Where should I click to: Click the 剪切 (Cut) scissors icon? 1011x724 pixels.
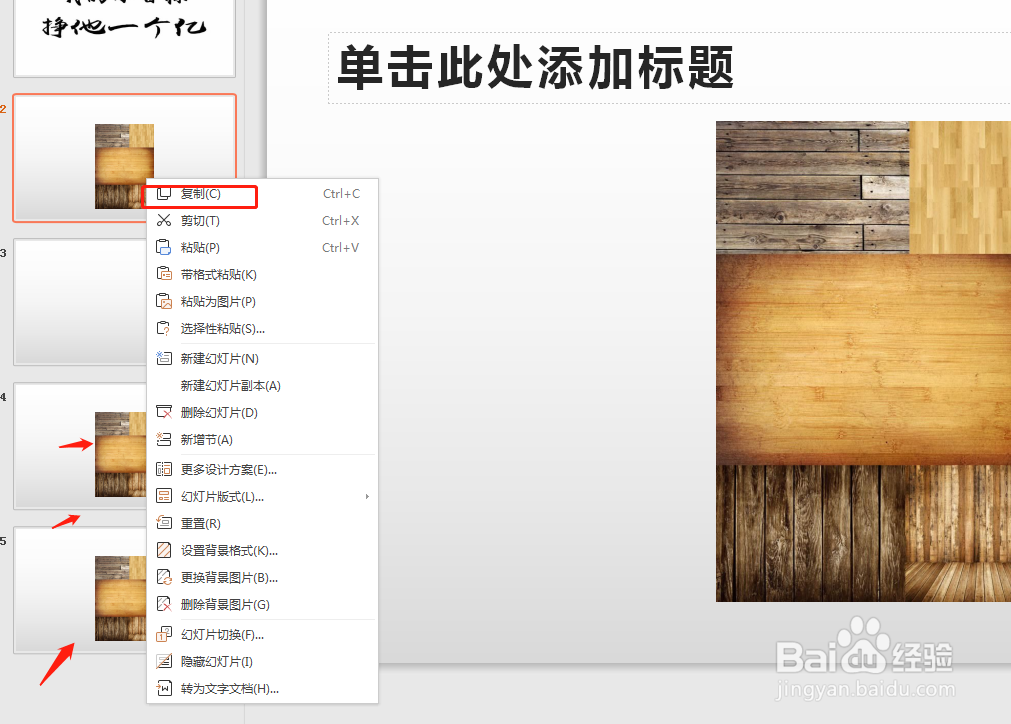click(x=164, y=220)
